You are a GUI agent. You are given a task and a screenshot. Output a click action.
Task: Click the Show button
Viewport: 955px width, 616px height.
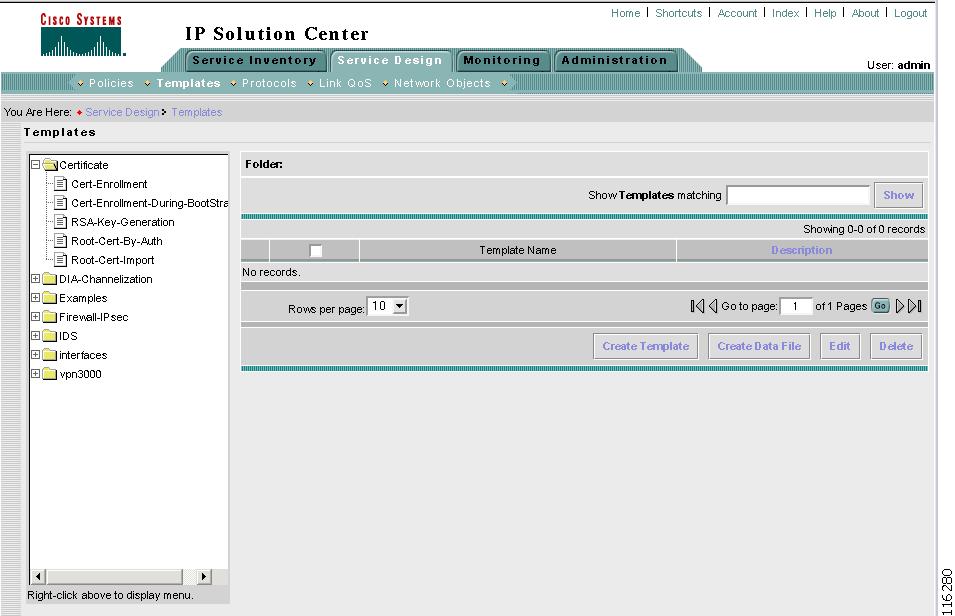click(x=898, y=195)
